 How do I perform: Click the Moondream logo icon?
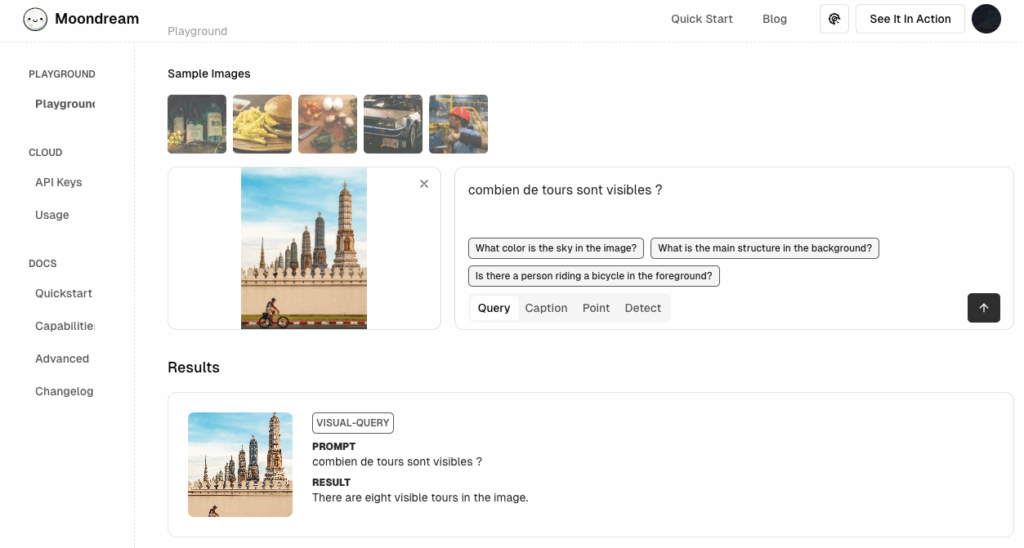(35, 19)
